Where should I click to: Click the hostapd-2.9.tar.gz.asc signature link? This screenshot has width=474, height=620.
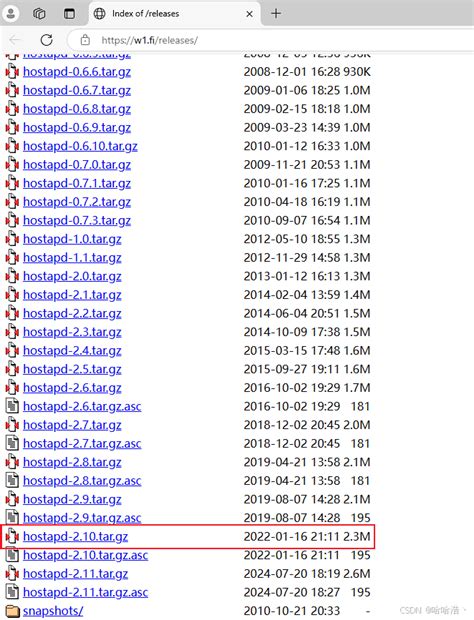(82, 518)
